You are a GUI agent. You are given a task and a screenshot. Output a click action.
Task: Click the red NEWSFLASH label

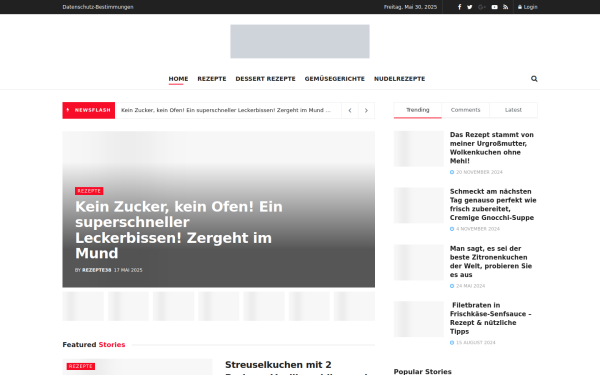pos(89,110)
